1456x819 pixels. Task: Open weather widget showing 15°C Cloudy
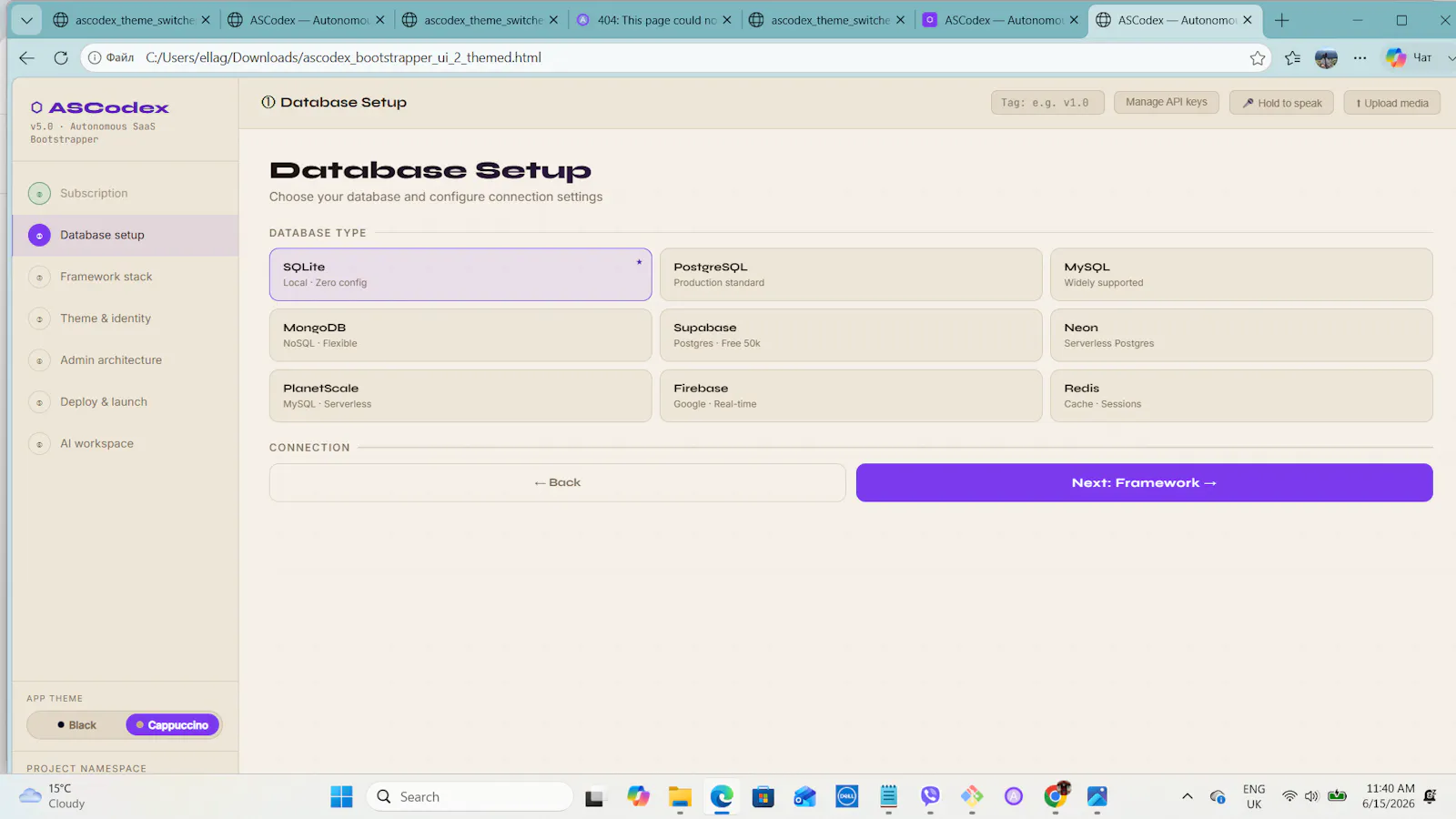[x=53, y=796]
